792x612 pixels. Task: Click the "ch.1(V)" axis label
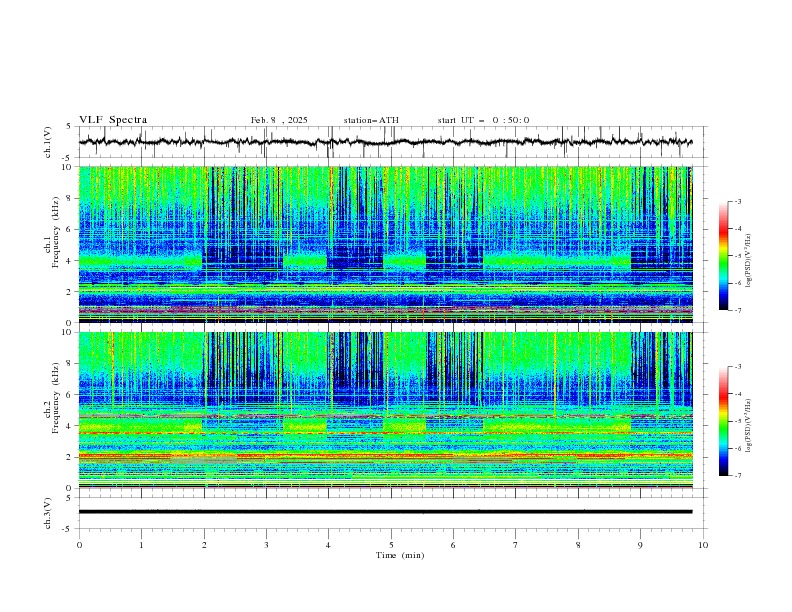pyautogui.click(x=48, y=142)
